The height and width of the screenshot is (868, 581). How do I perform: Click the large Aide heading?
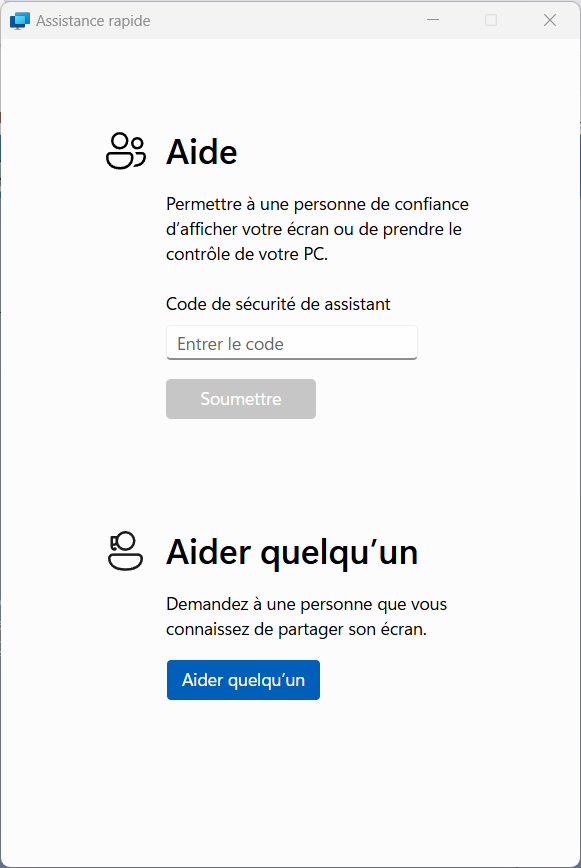(202, 152)
